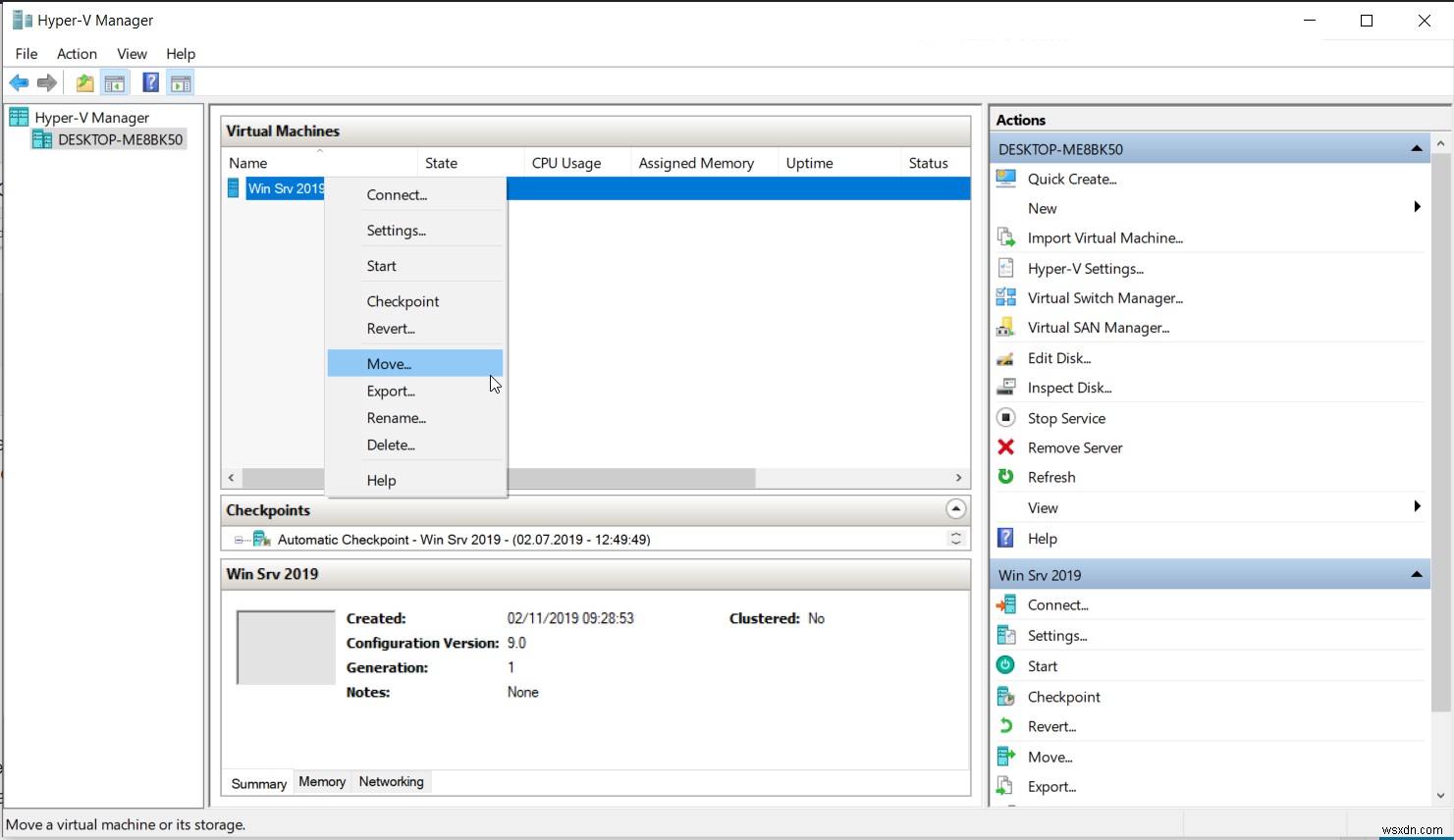The image size is (1454, 840).
Task: Launch the Virtual Switch Manager
Action: pyautogui.click(x=1104, y=297)
